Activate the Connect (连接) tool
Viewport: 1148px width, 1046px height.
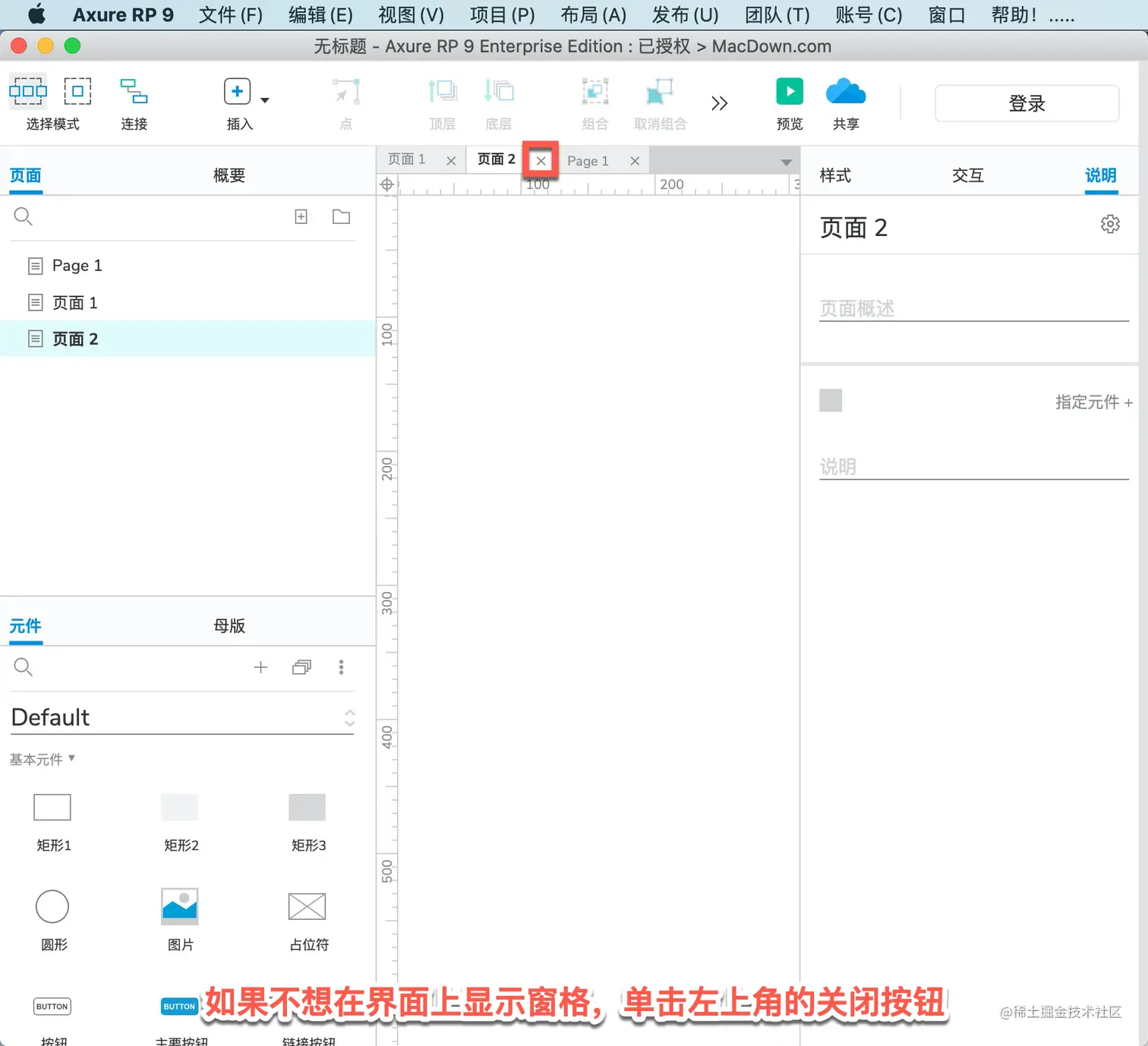pyautogui.click(x=134, y=91)
